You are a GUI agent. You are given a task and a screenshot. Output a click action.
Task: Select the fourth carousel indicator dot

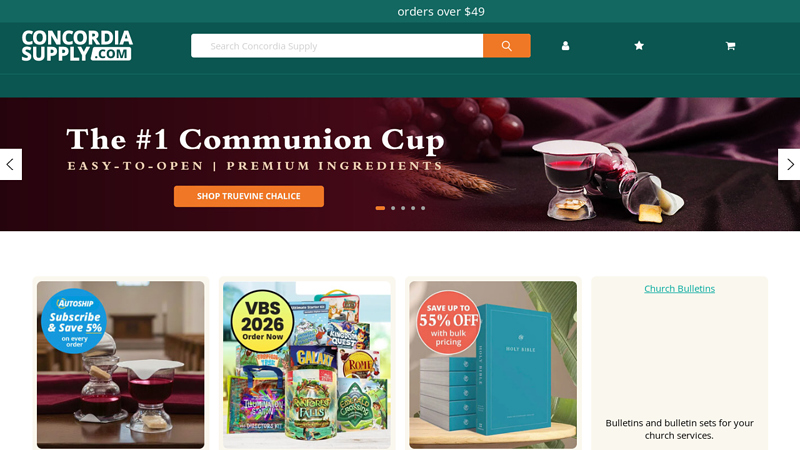tap(413, 208)
